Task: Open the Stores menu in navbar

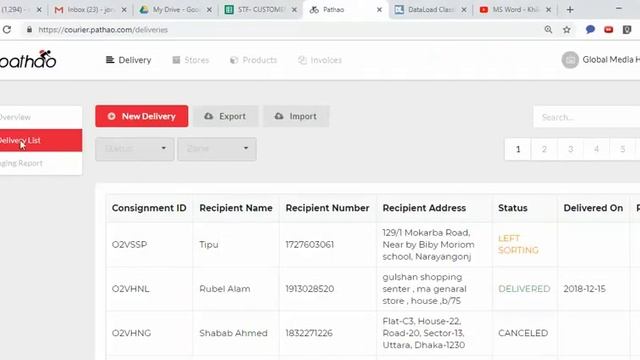Action: click(191, 60)
